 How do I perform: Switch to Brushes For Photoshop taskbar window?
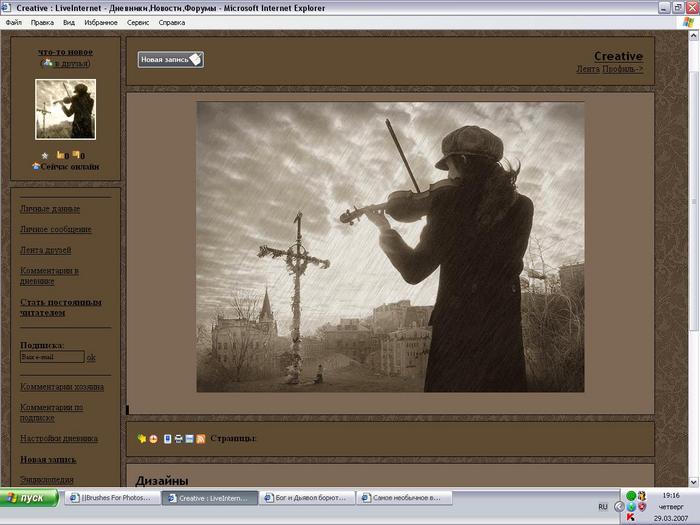tap(113, 497)
